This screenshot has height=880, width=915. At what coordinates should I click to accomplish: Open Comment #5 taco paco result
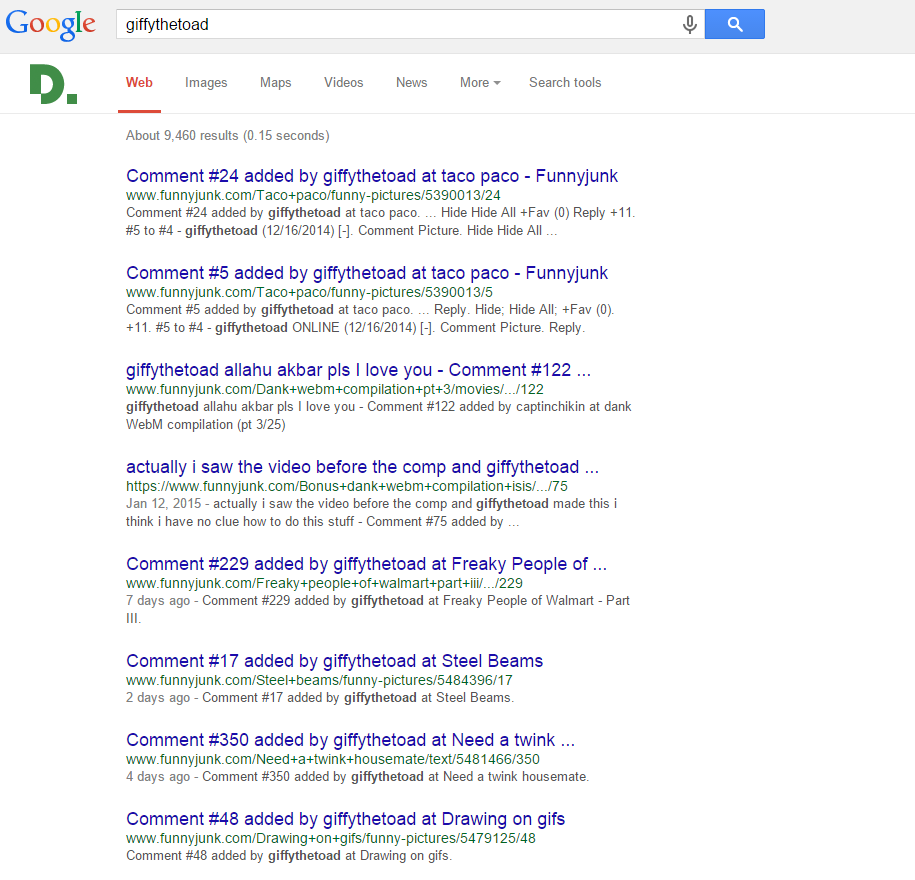tap(367, 273)
